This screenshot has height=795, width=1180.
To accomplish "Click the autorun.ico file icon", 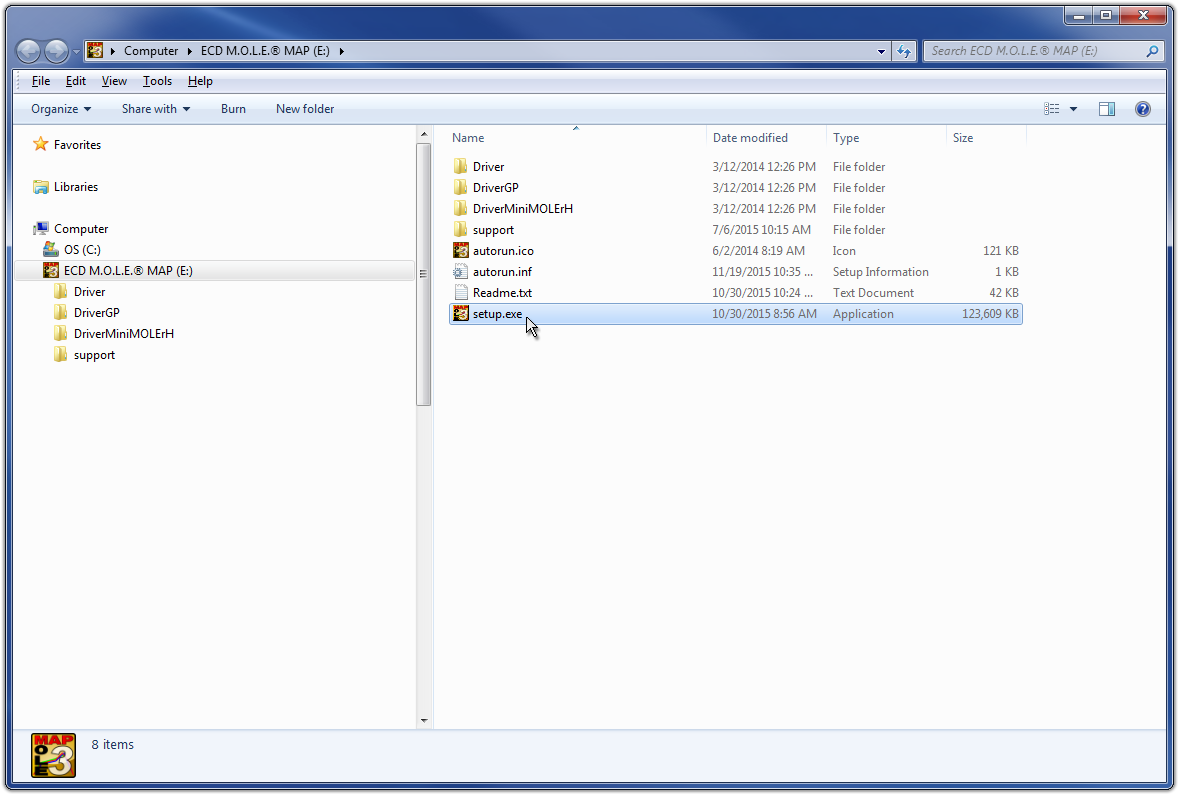I will point(461,251).
